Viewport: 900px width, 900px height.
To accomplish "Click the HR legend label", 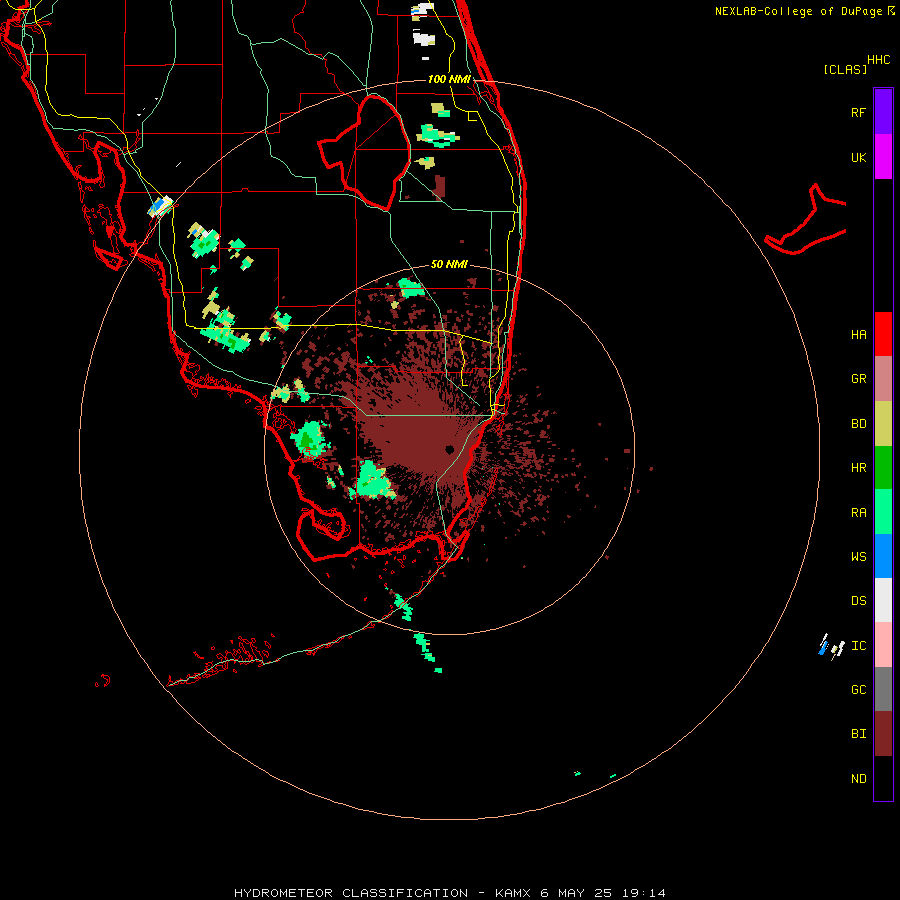I will pos(858,468).
